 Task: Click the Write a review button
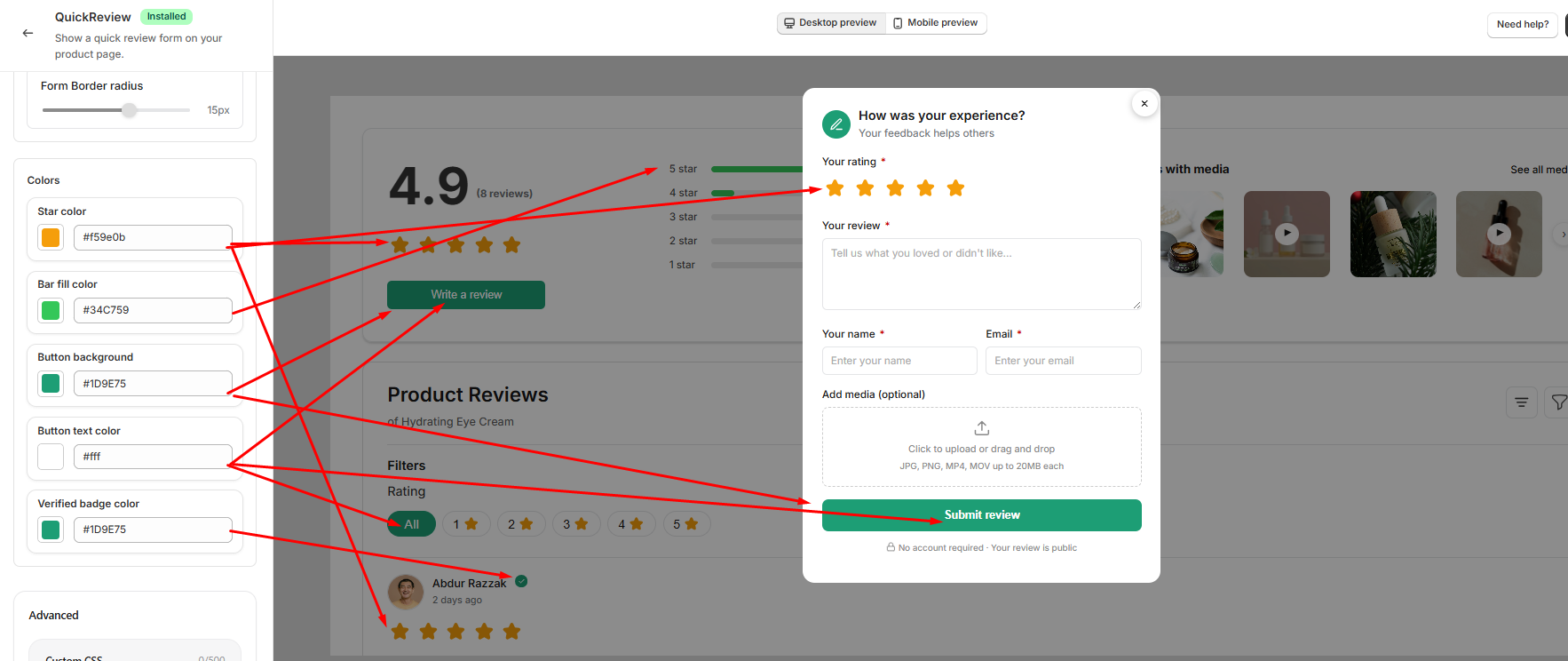[466, 295]
